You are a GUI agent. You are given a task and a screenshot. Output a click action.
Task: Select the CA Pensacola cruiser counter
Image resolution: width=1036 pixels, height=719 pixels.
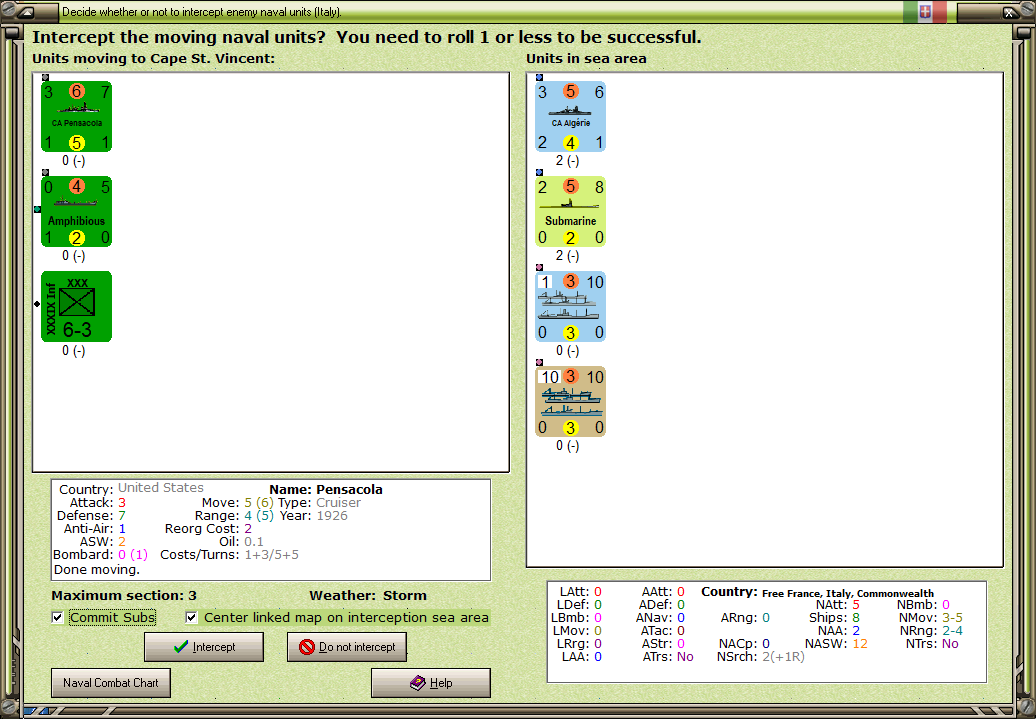pyautogui.click(x=77, y=116)
